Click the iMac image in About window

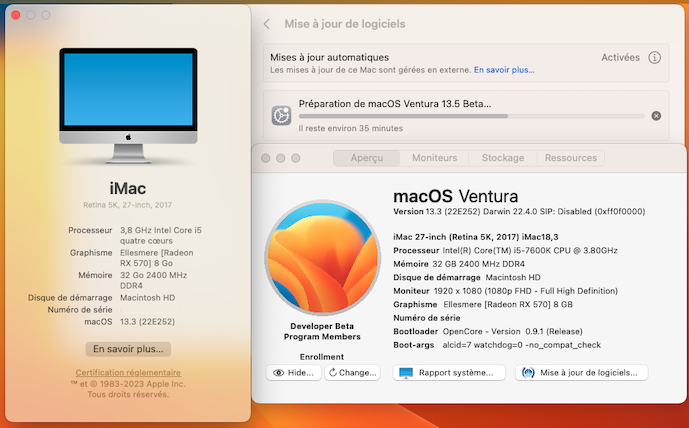128,106
